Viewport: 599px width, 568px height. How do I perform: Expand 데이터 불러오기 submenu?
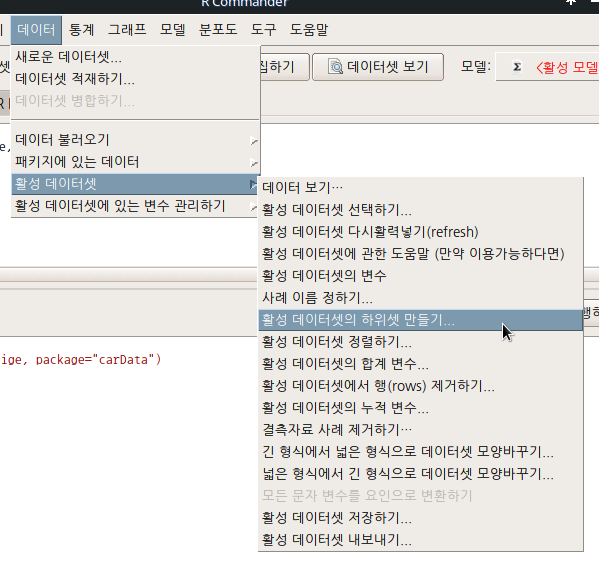pyautogui.click(x=136, y=140)
